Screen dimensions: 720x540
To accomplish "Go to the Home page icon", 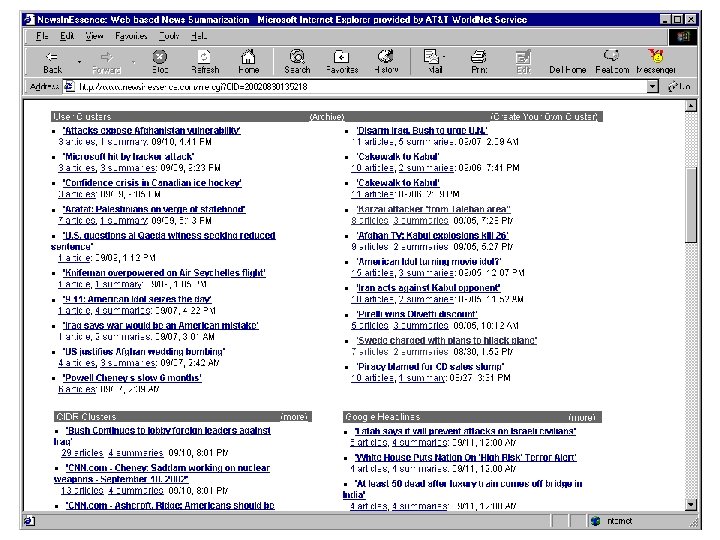I will click(x=248, y=62).
